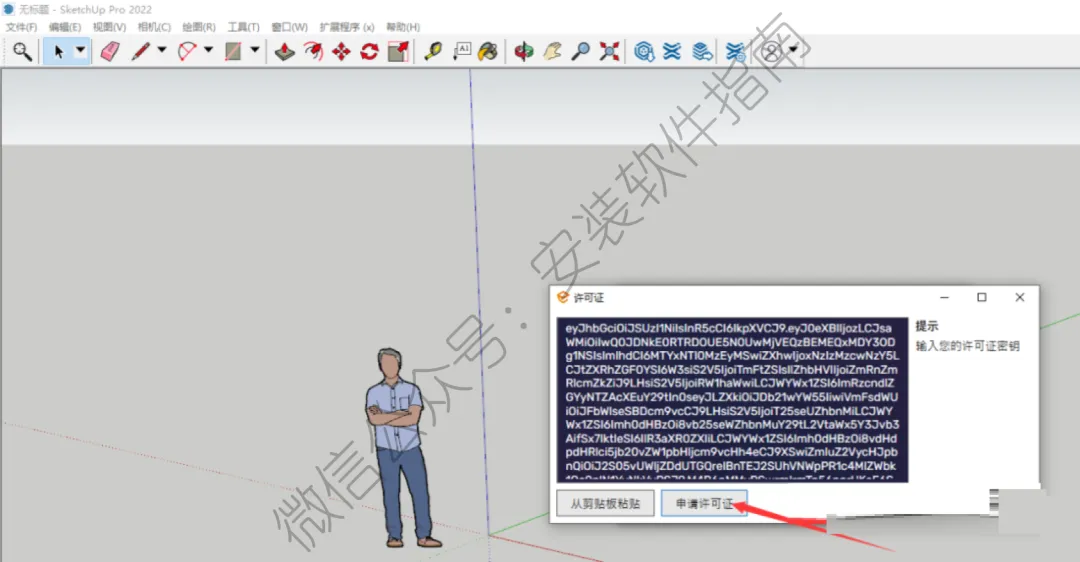Select the Pan hand tool
Viewport: 1080px width, 562px height.
click(552, 52)
